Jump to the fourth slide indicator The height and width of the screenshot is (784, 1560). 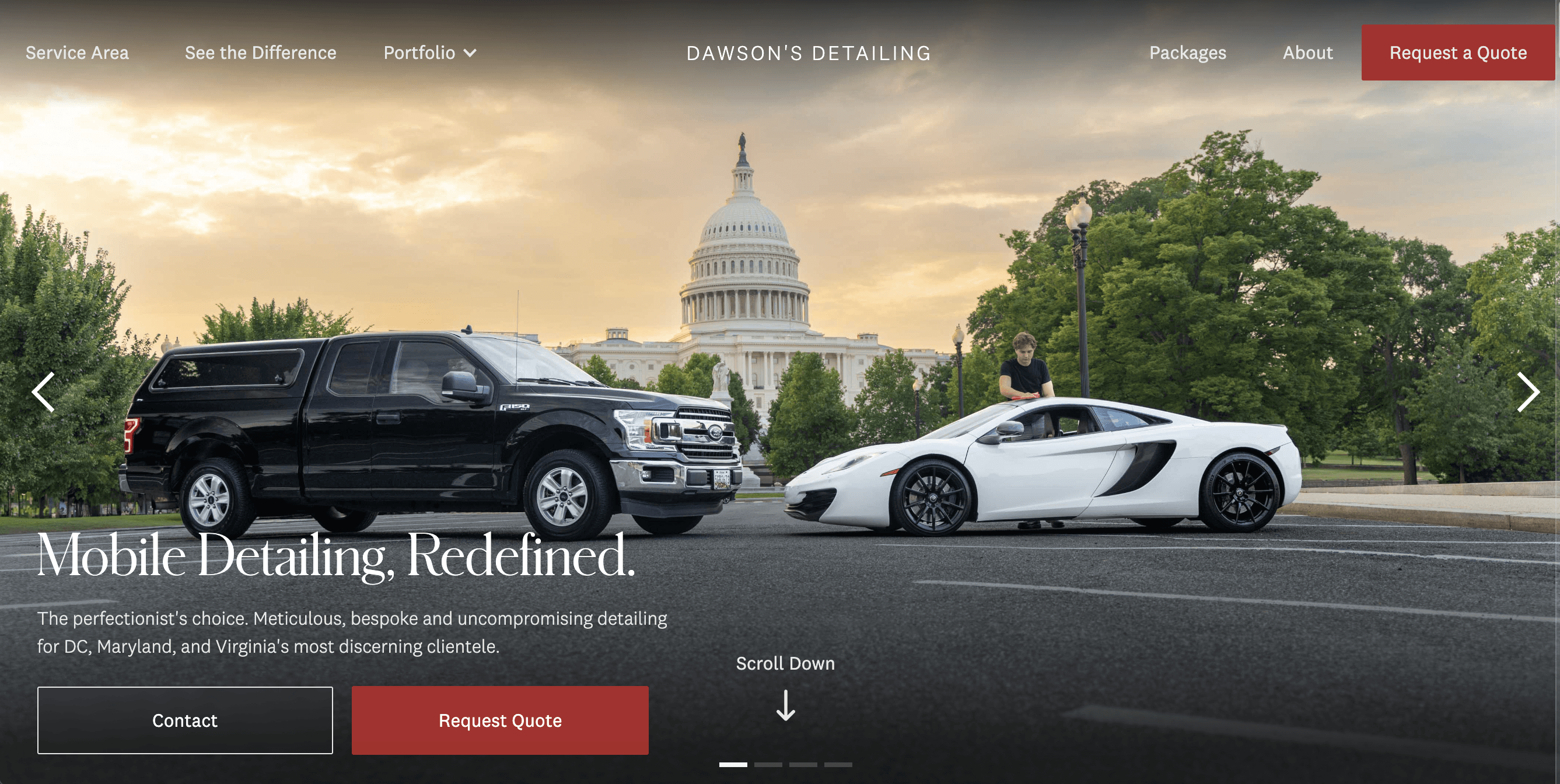tap(838, 765)
